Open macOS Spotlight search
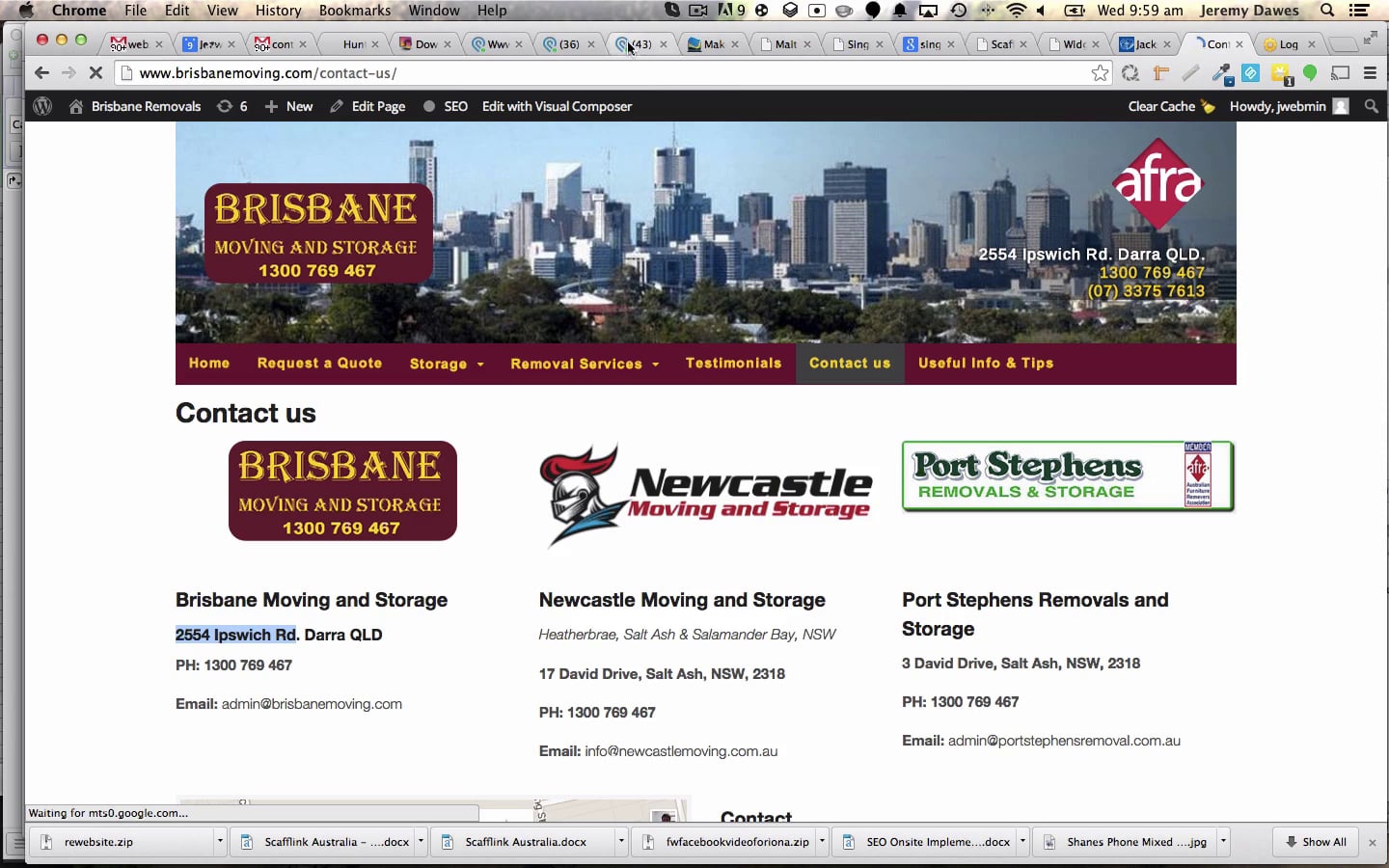The image size is (1389, 868). pos(1327,11)
